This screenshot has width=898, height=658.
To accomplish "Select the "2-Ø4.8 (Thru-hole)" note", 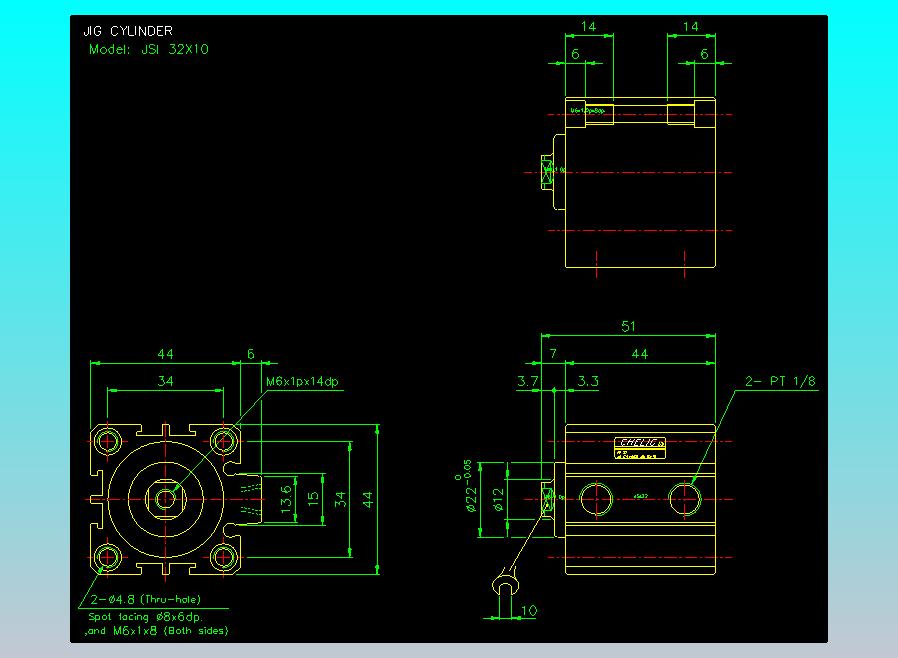I will [145, 600].
